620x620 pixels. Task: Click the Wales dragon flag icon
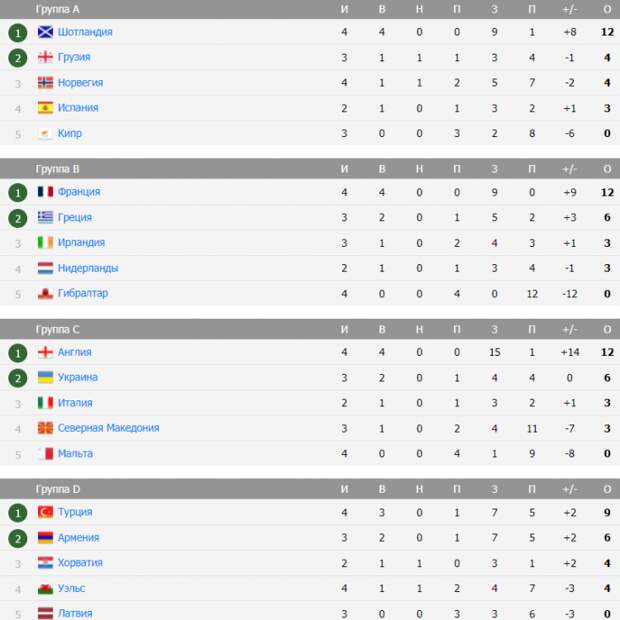coord(45,588)
